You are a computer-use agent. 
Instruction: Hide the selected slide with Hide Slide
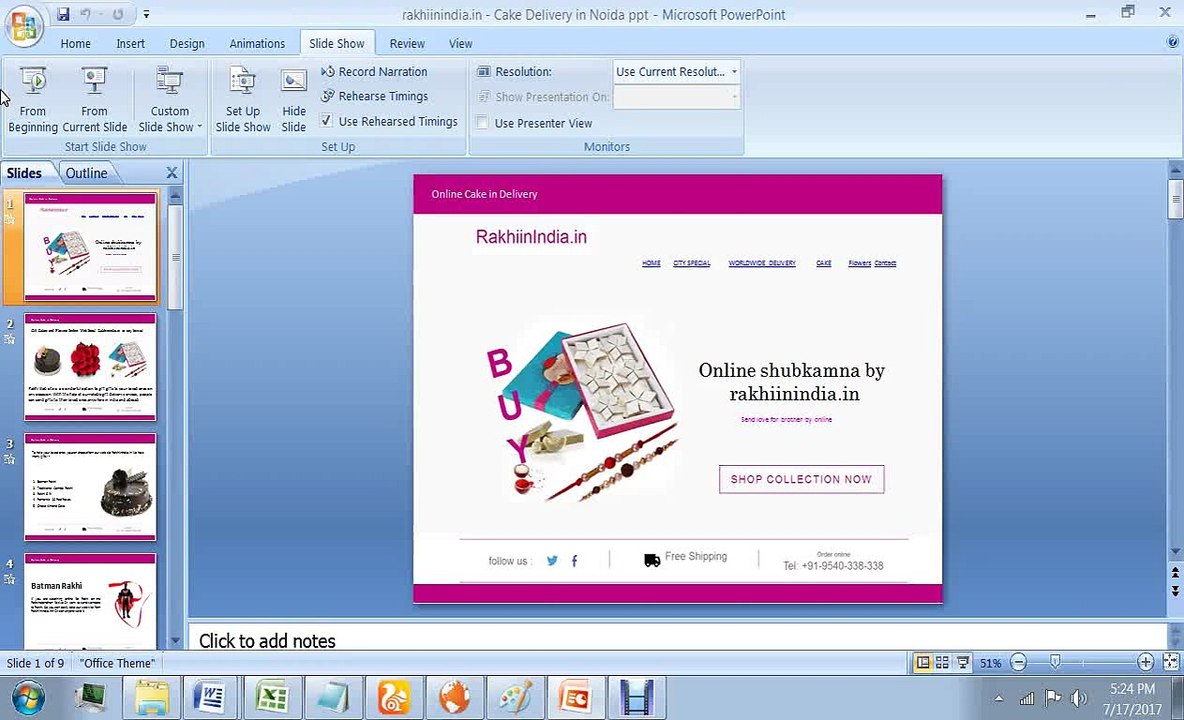[294, 100]
